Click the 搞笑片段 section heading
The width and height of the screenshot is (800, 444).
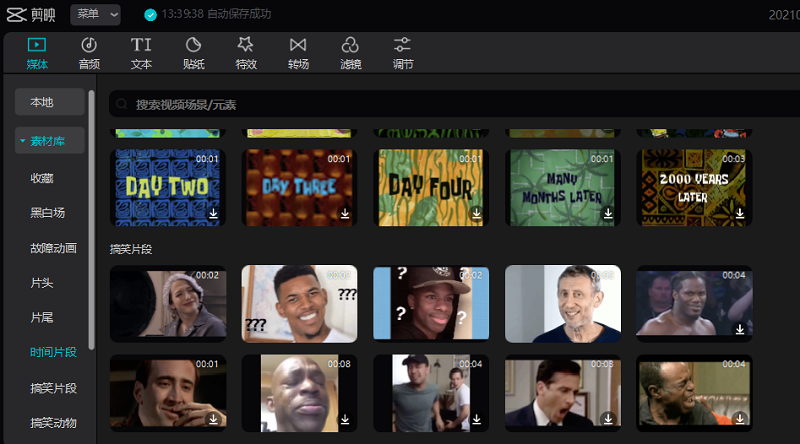pos(131,249)
